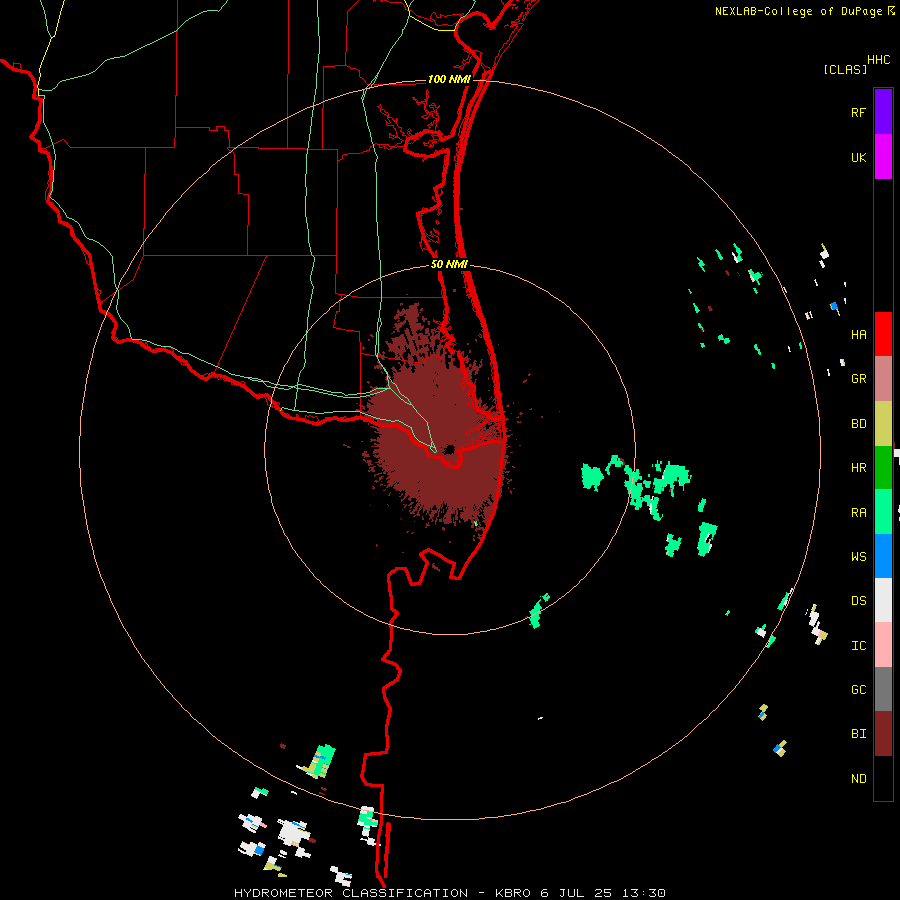The height and width of the screenshot is (900, 900).
Task: Click the purple RF color swatch
Action: 883,112
